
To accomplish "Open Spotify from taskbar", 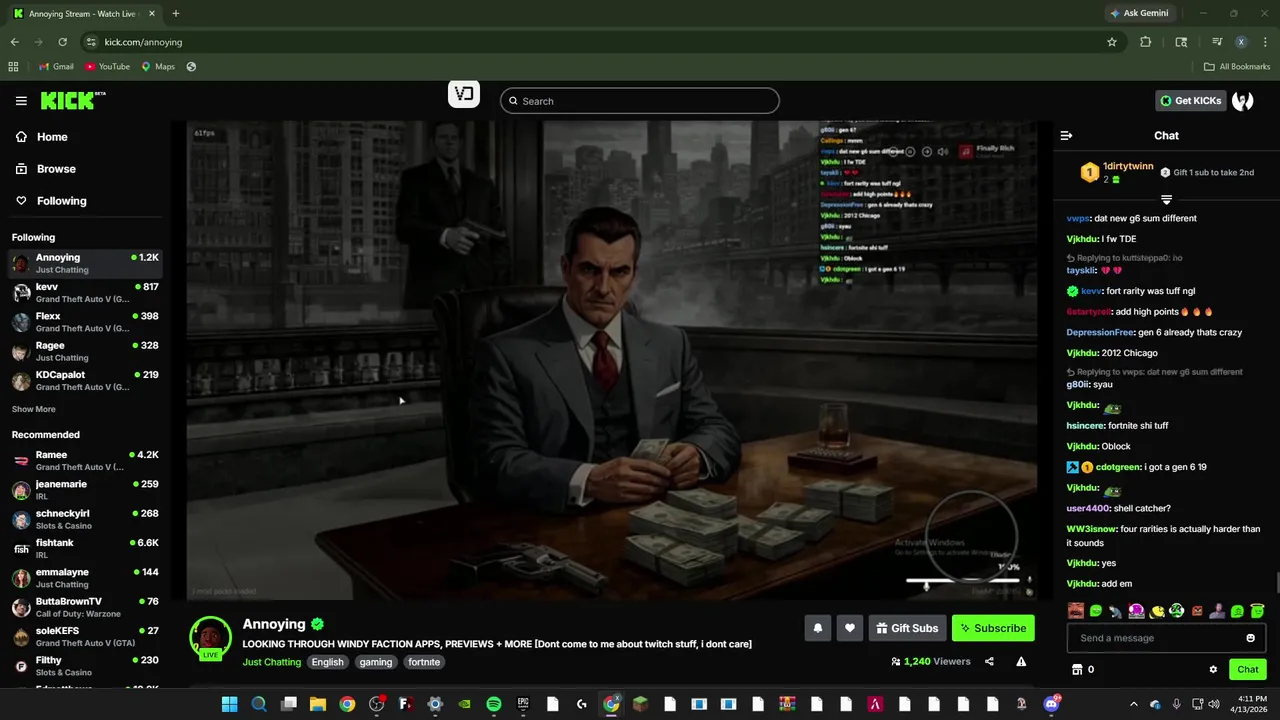I will click(494, 704).
